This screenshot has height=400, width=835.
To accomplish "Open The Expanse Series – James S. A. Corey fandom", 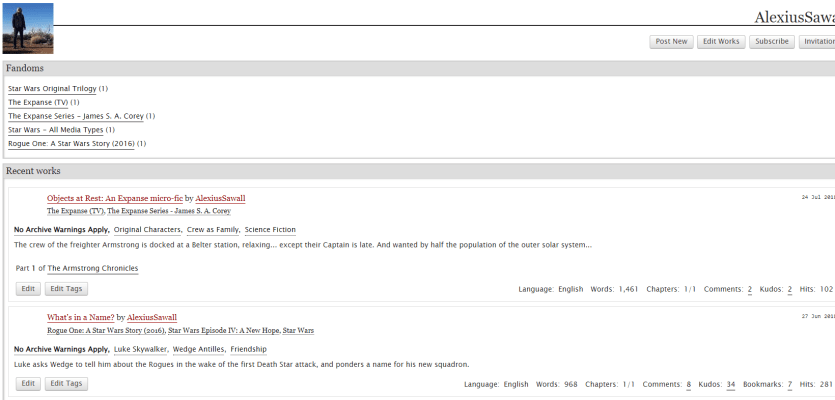I will click(x=76, y=116).
